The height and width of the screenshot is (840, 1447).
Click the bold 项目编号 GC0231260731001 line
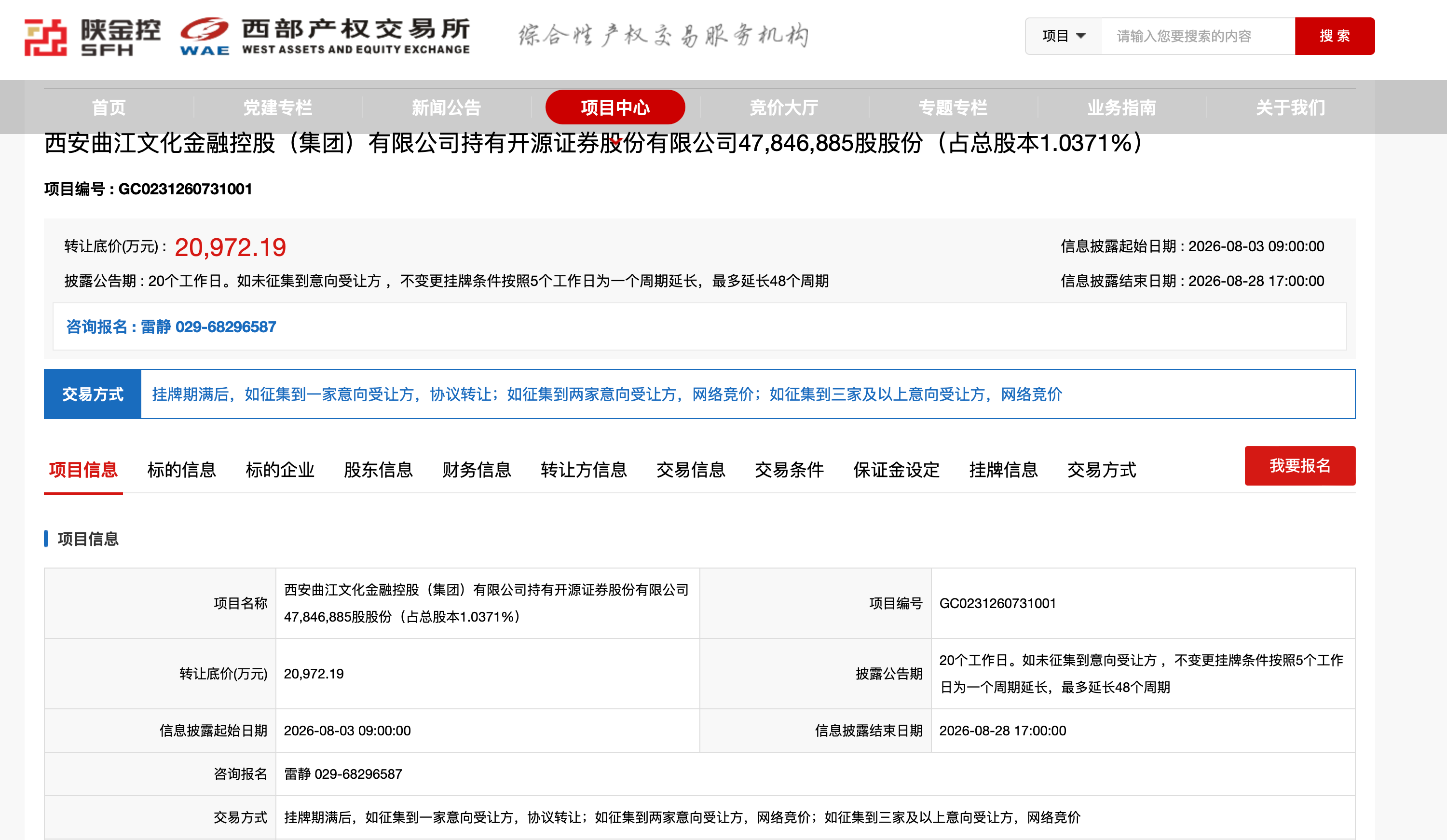click(x=148, y=189)
